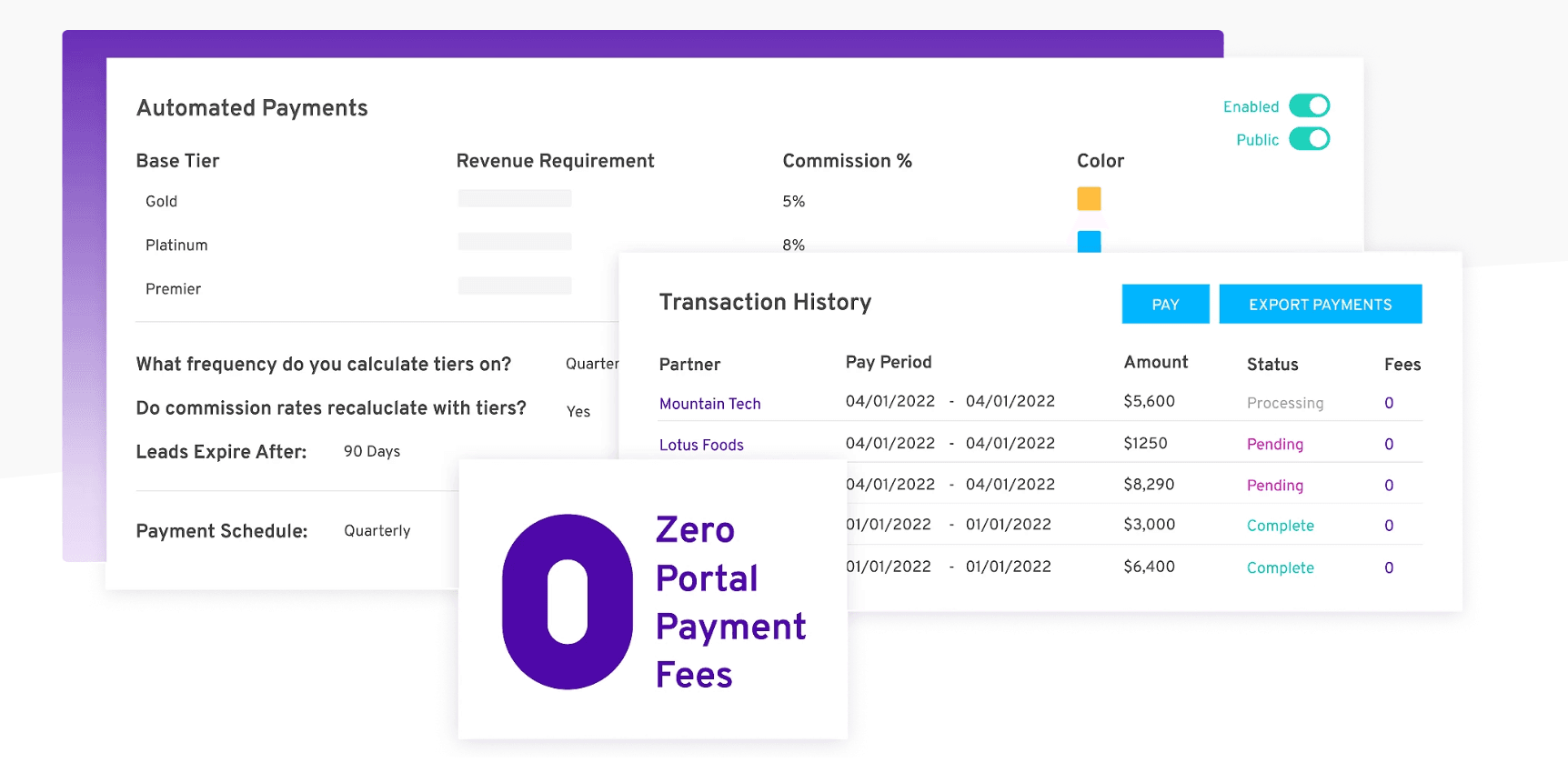Screen dimensions: 1568x773
Task: Click the $5,600 amount cell
Action: coord(1149,401)
